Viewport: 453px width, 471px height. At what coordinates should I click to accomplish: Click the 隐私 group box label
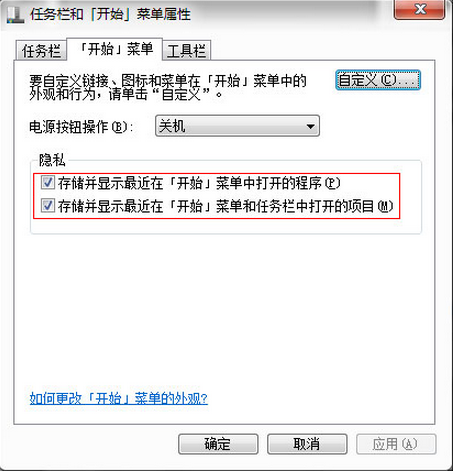point(52,160)
